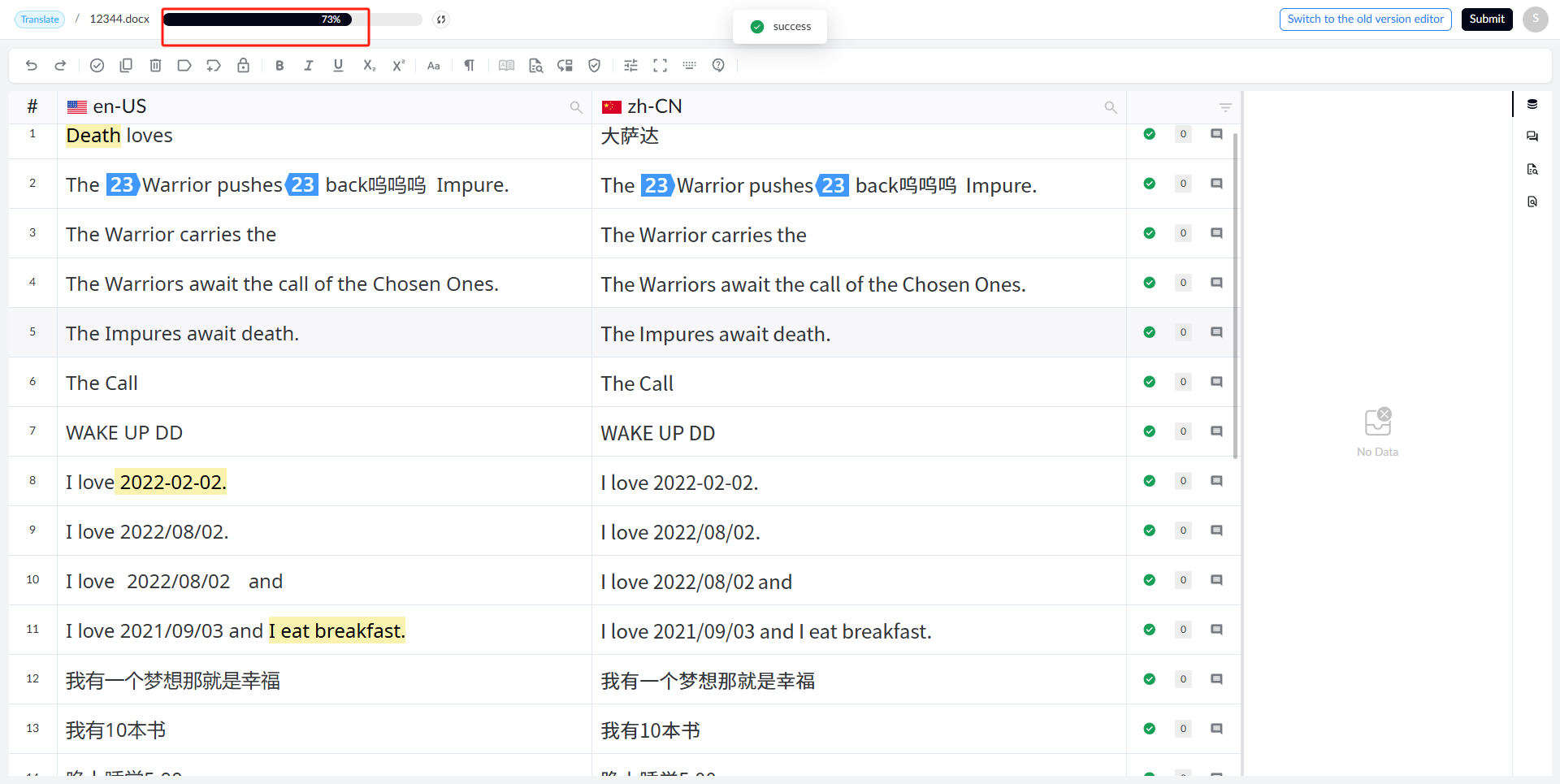Click the tag icon in toolbar

click(184, 66)
